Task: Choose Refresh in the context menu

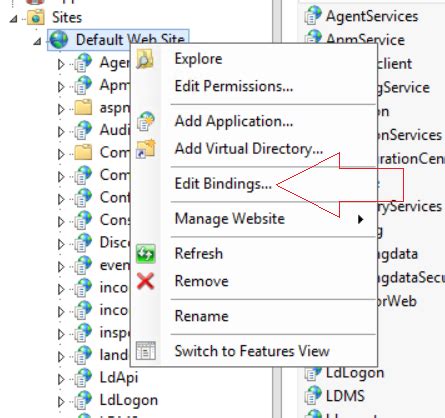Action: click(x=199, y=254)
